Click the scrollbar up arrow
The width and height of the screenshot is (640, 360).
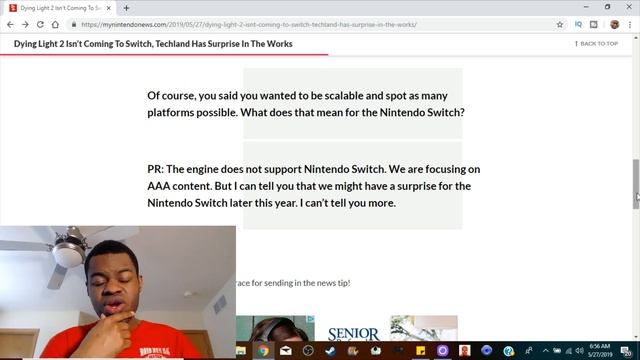[x=636, y=38]
